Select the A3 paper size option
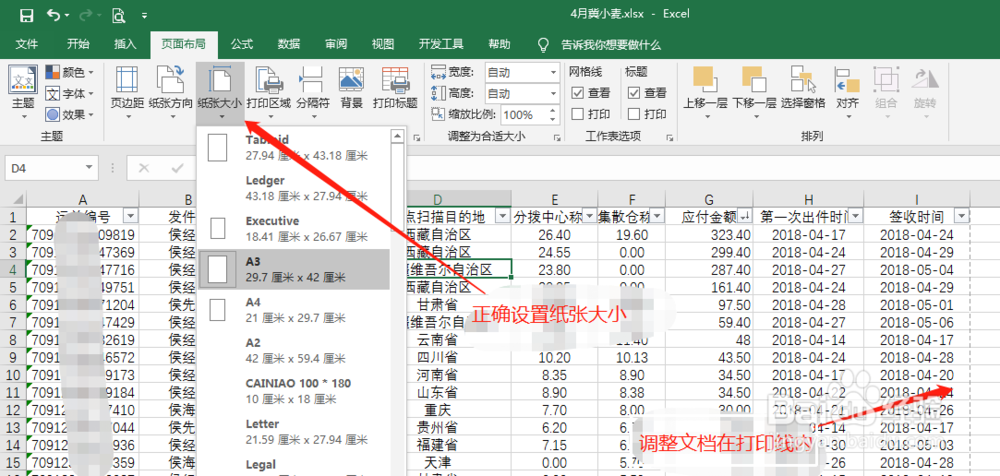Screen dimensions: 1000x476 293,269
